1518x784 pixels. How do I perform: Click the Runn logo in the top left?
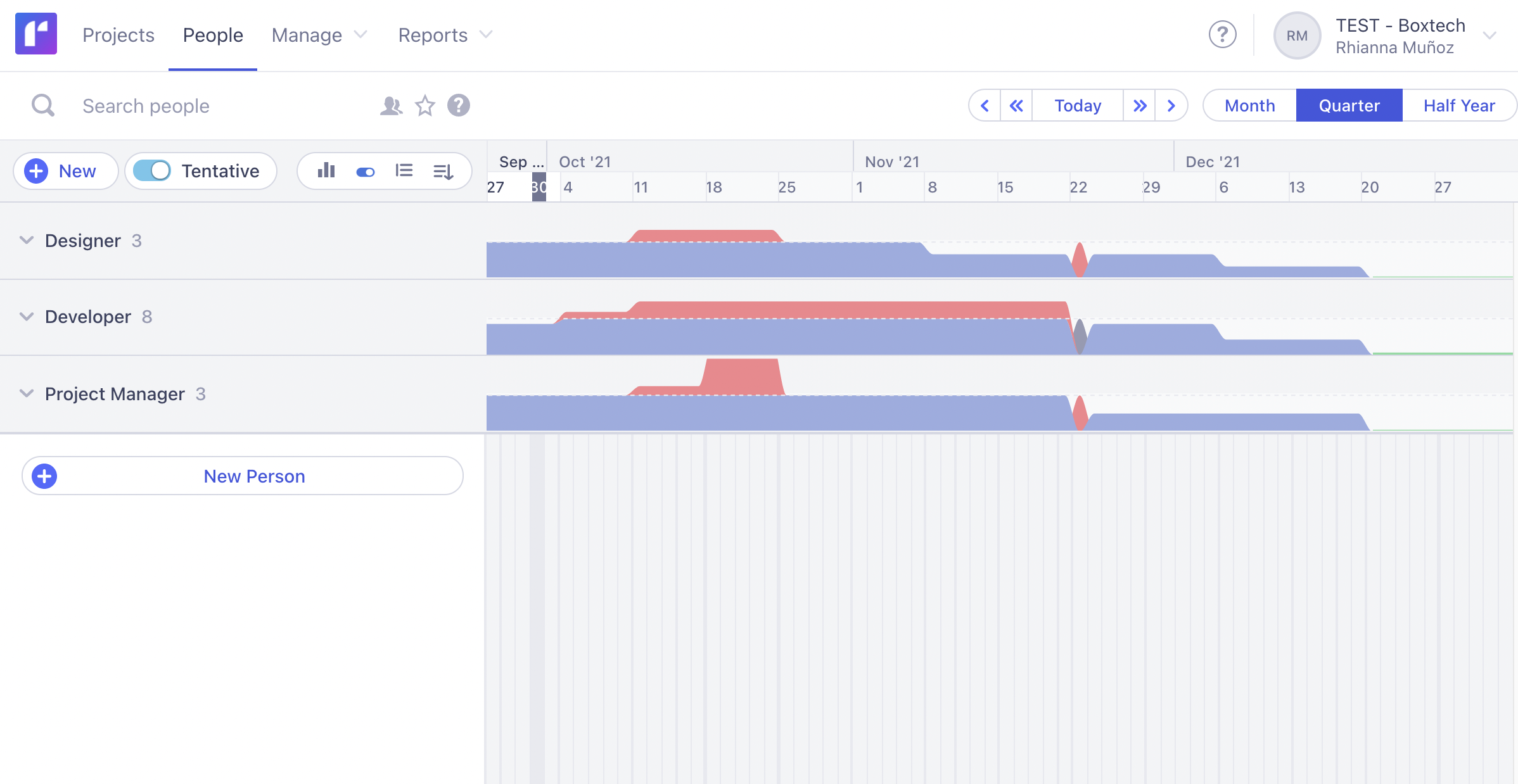tap(36, 34)
